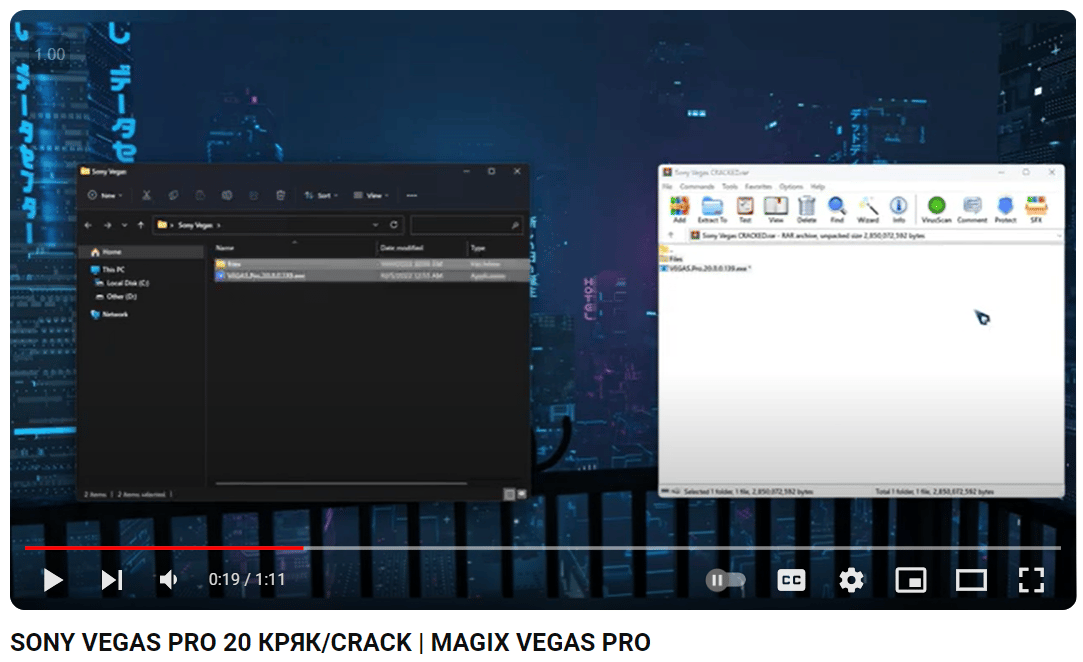
Task: Click the SFX icon in WinRAR
Action: [1036, 209]
